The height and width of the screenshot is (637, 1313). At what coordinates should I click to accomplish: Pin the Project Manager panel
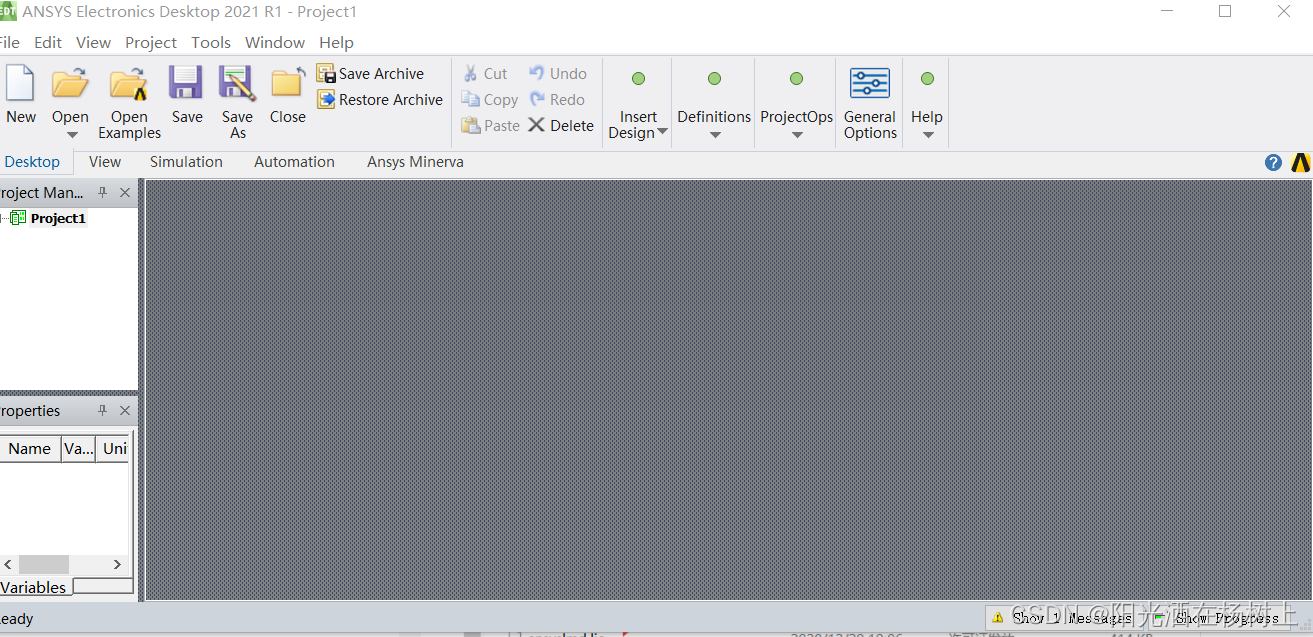pyautogui.click(x=102, y=192)
